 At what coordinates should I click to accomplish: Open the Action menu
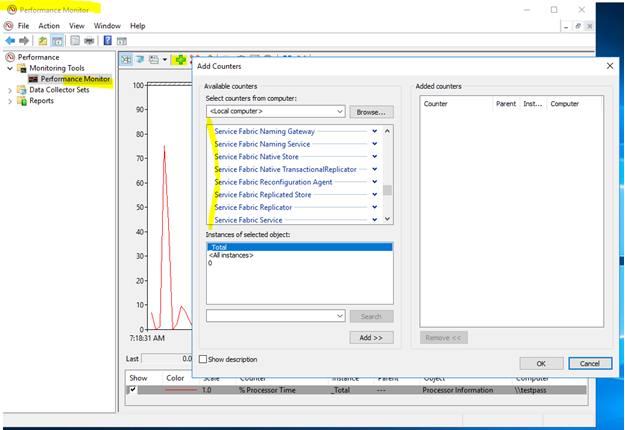[49, 26]
